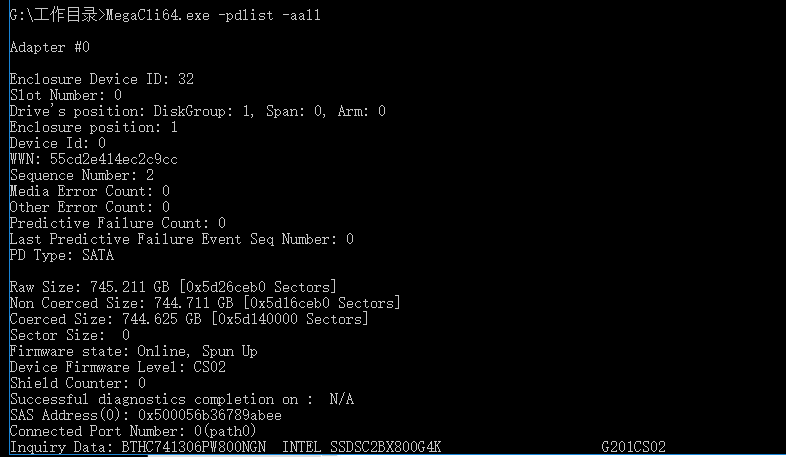Click the Enclosure Device ID: 32 line
The image size is (786, 458).
pyautogui.click(x=102, y=79)
